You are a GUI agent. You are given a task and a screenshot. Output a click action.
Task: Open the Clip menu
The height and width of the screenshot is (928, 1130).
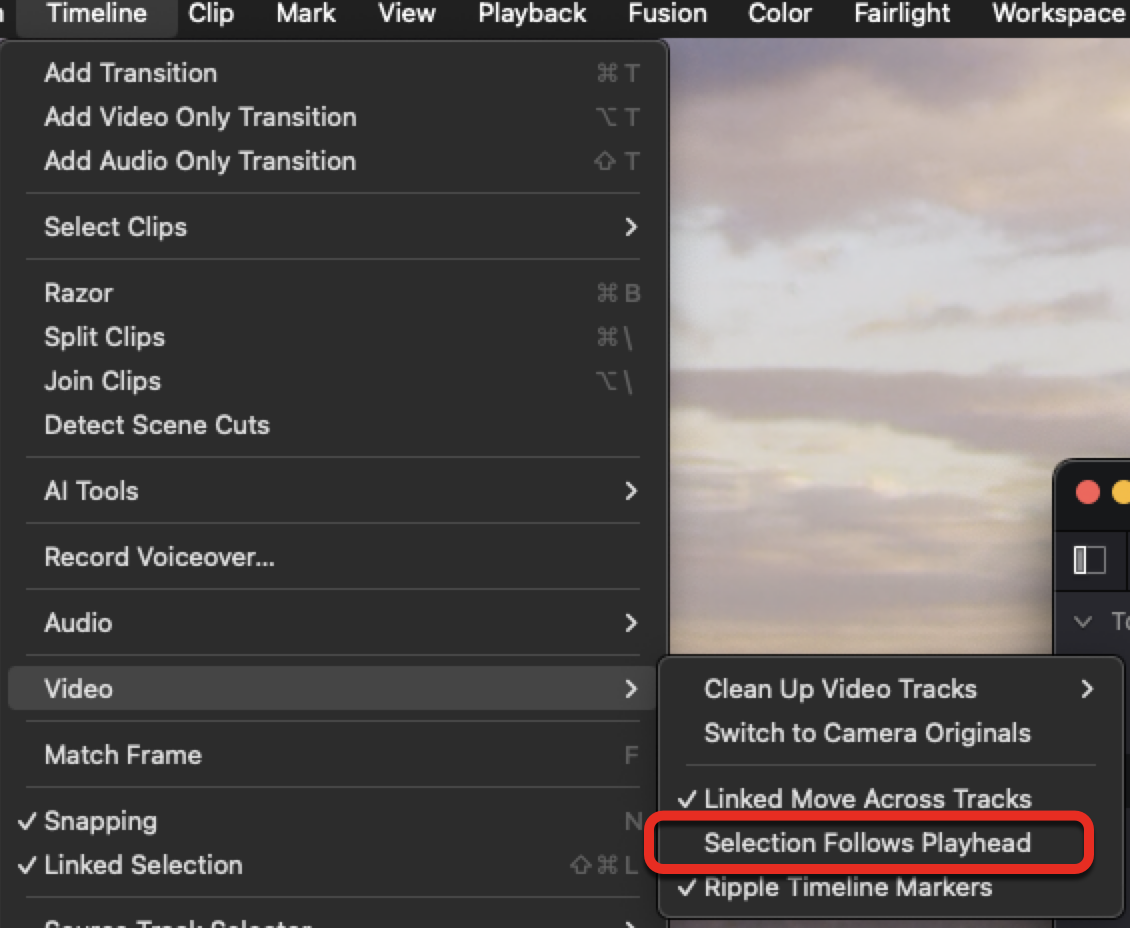click(211, 14)
